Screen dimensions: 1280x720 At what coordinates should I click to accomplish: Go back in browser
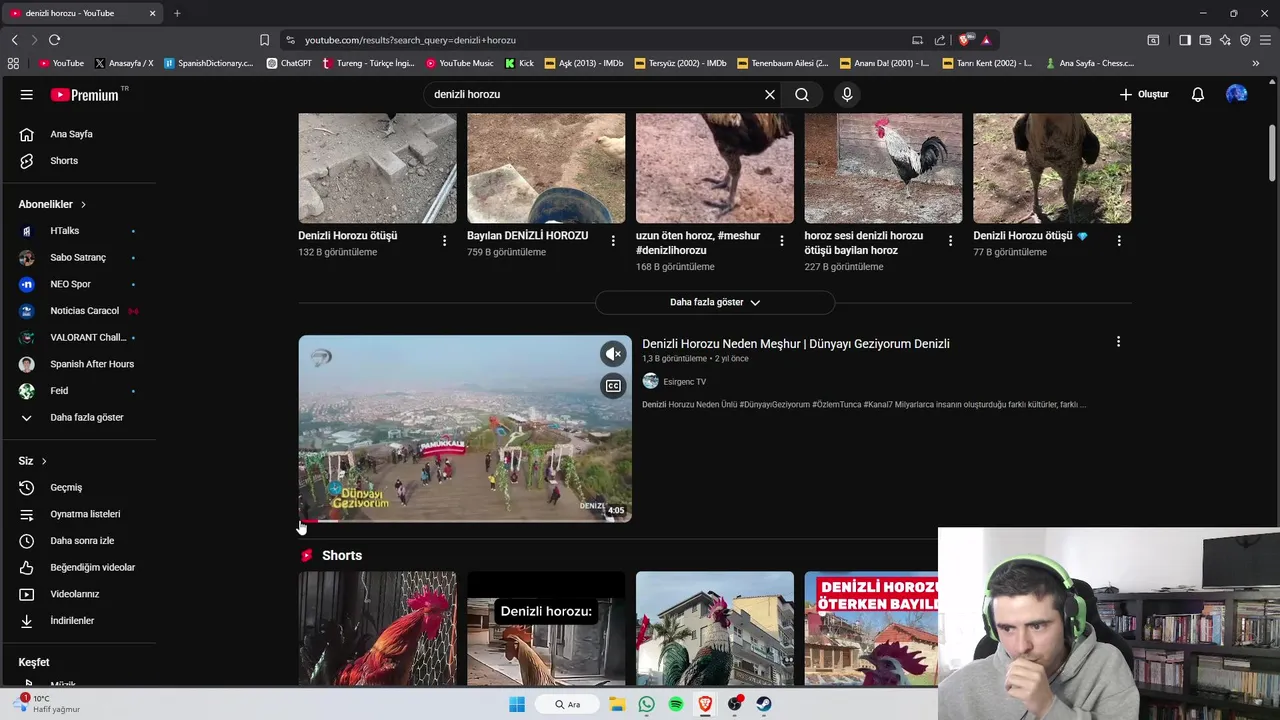click(14, 40)
